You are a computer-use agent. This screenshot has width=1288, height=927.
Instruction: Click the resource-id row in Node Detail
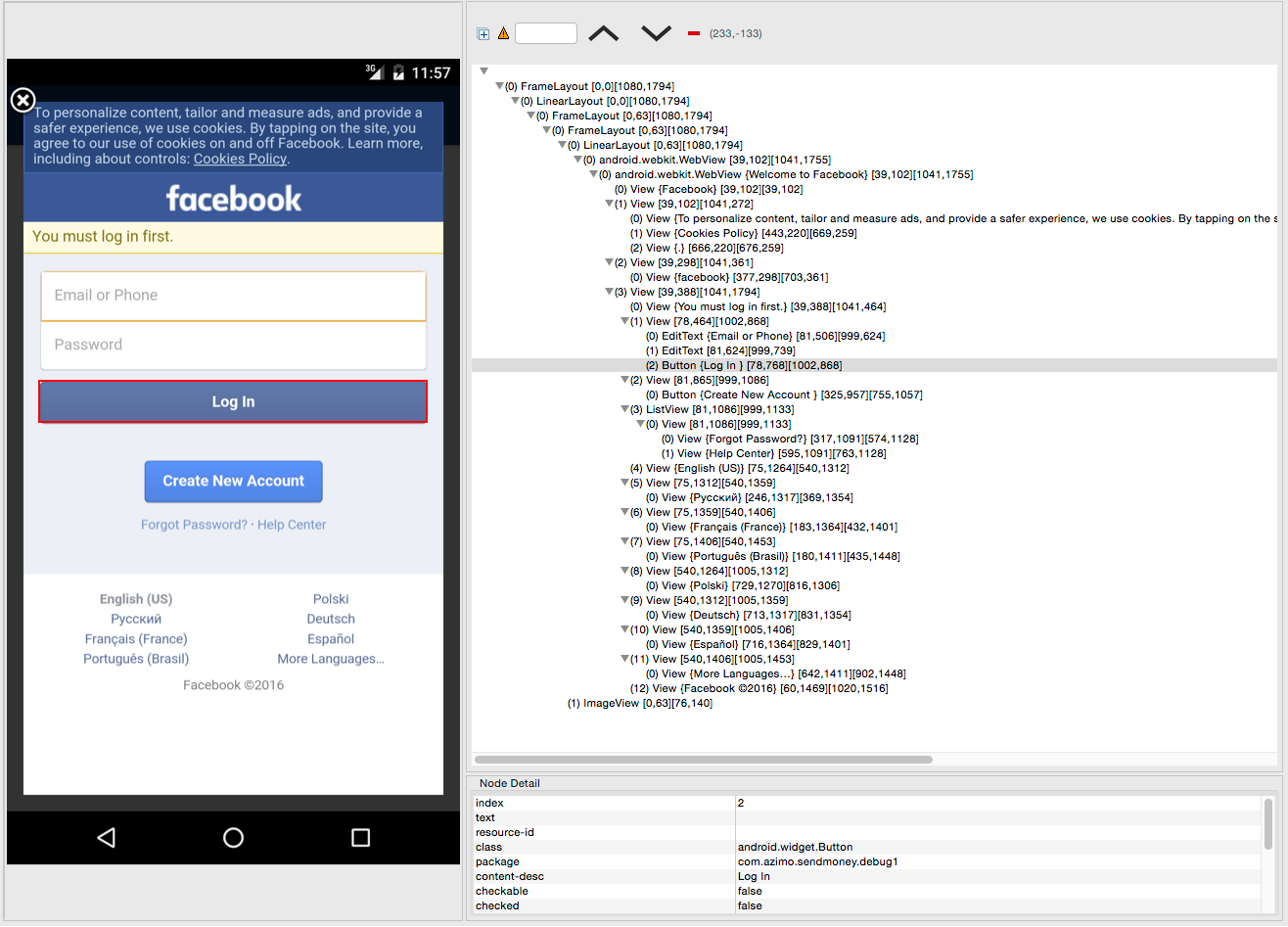[867, 832]
